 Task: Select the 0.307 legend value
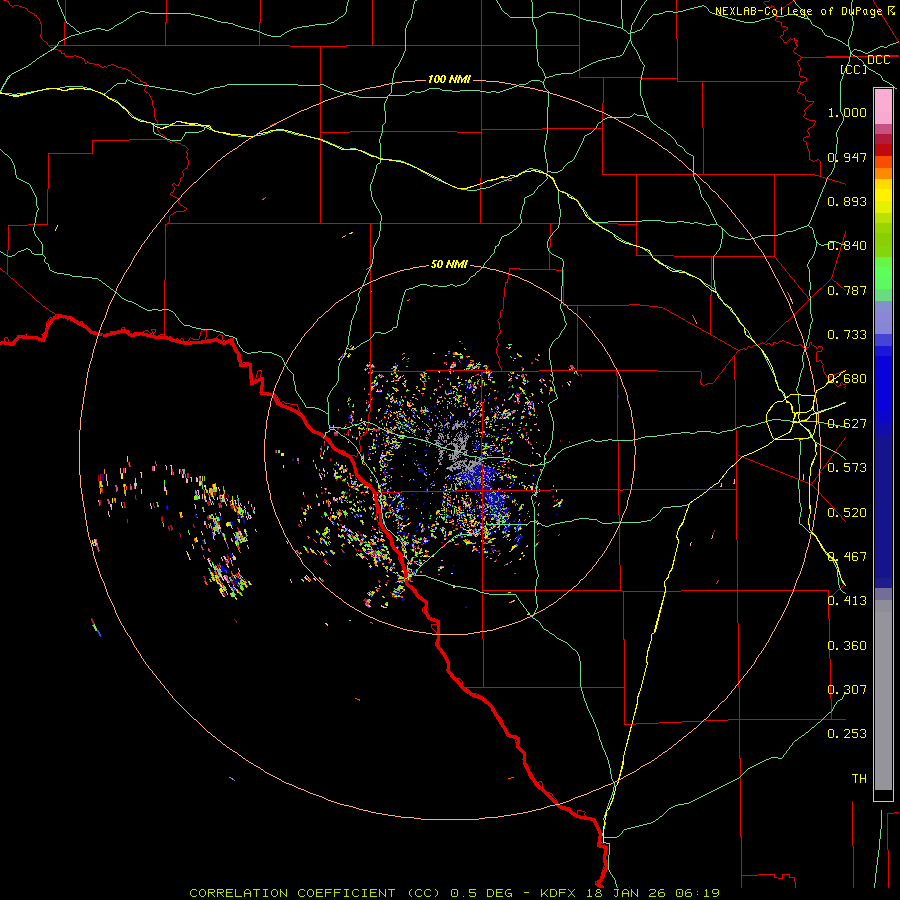click(847, 690)
